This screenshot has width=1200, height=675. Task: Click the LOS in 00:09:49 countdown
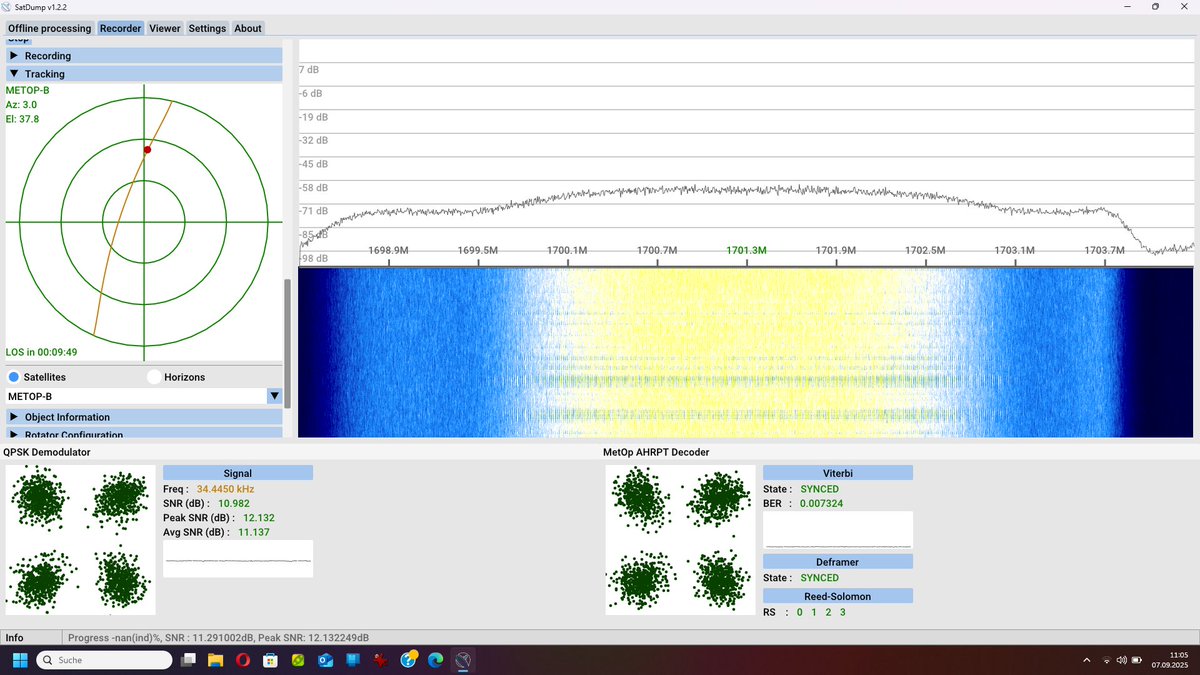click(x=41, y=352)
